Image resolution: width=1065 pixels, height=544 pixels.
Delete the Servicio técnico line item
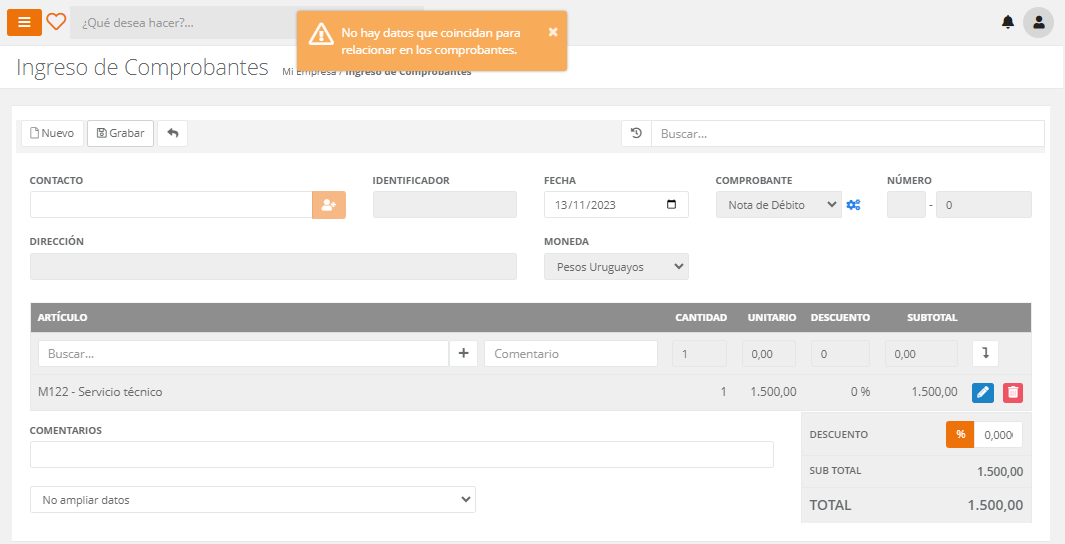pos(1013,392)
